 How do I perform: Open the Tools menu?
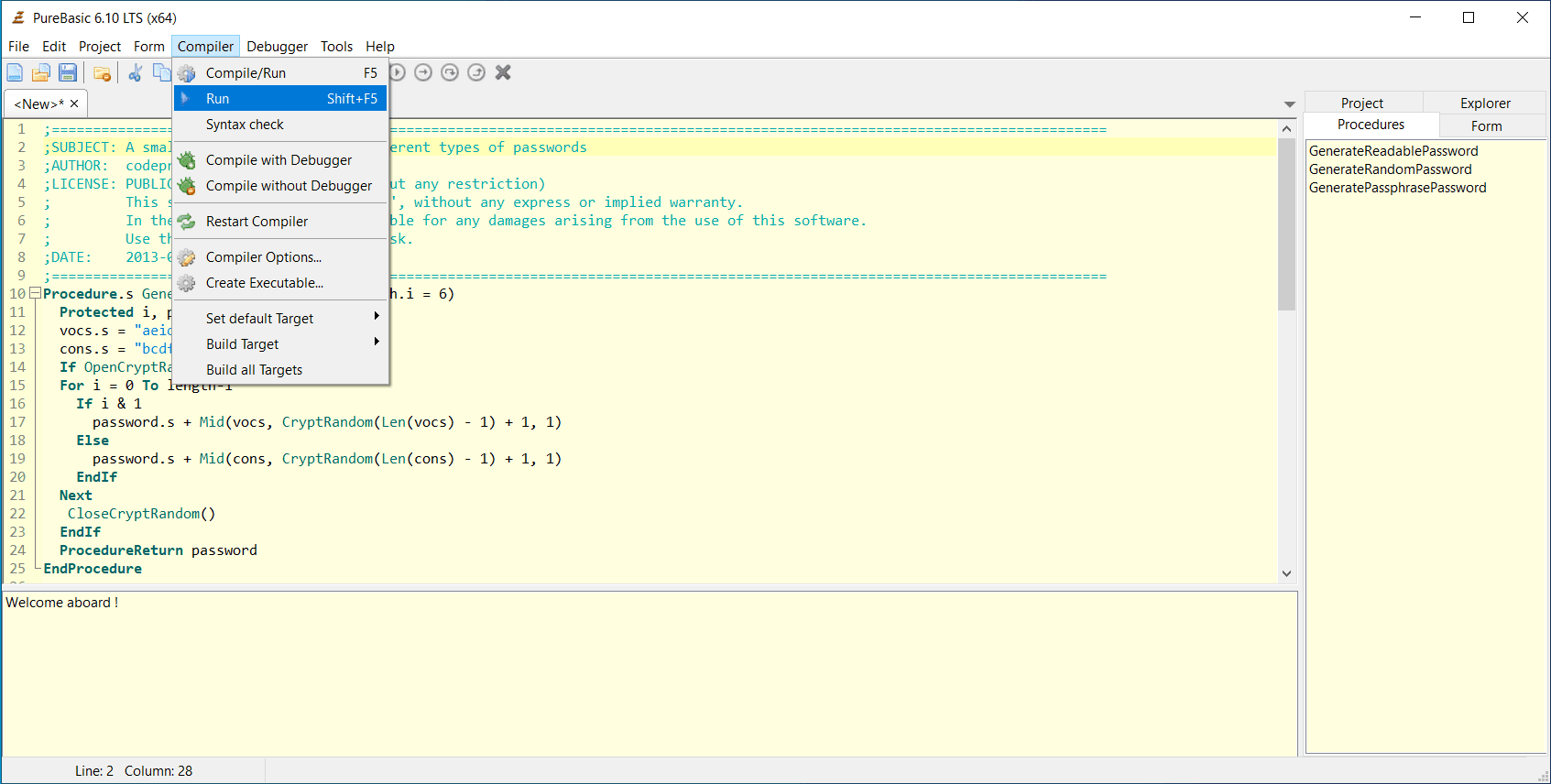pos(336,46)
